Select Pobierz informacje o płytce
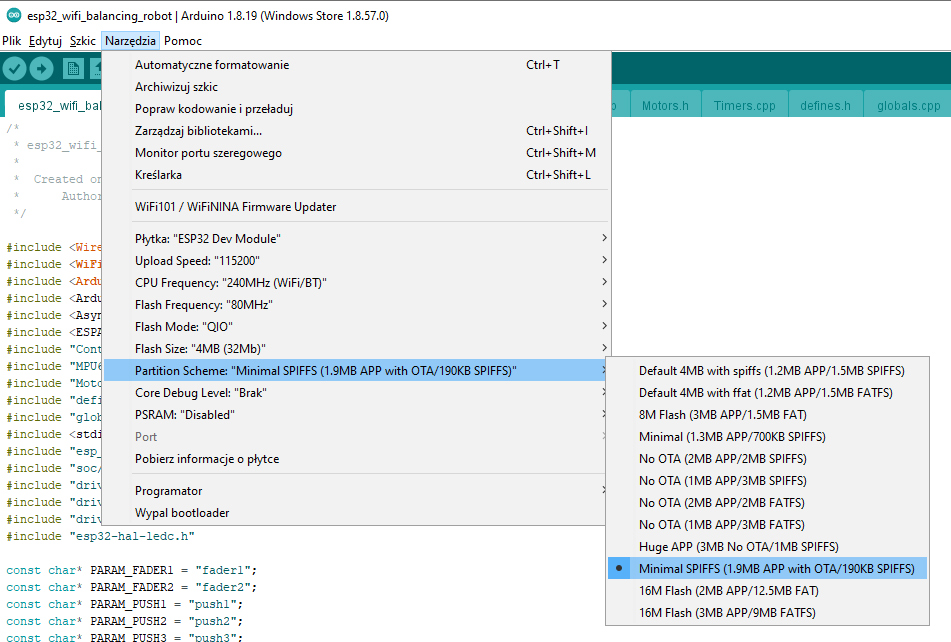 pos(356,459)
